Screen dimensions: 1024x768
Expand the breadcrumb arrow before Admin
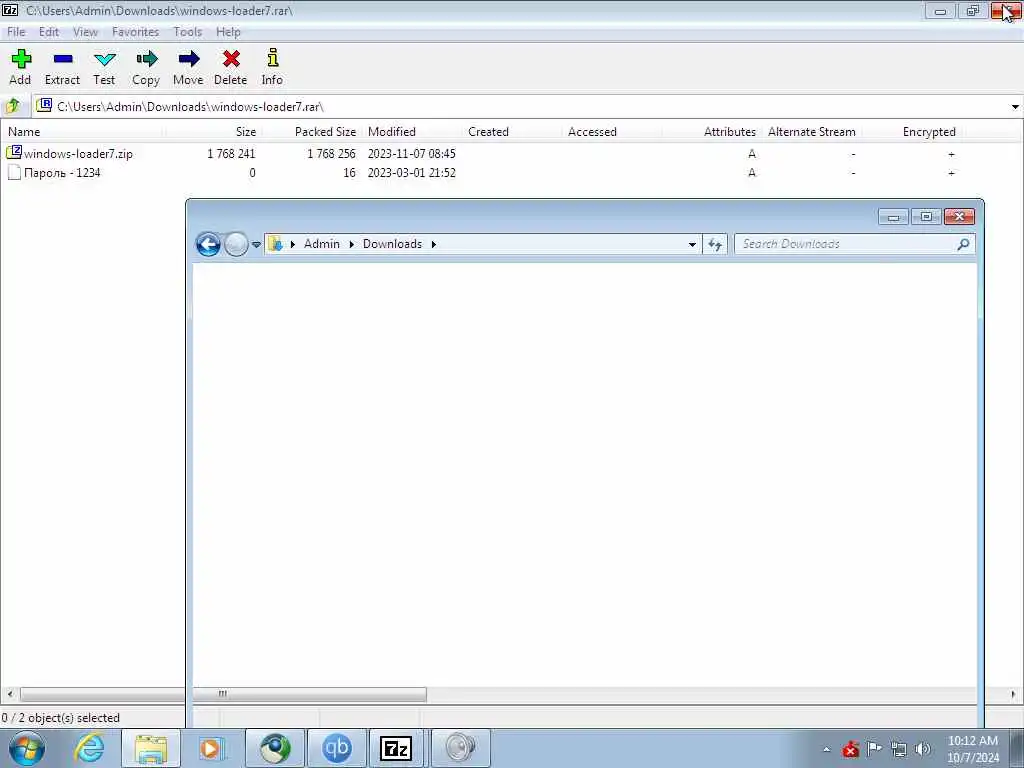[x=293, y=244]
